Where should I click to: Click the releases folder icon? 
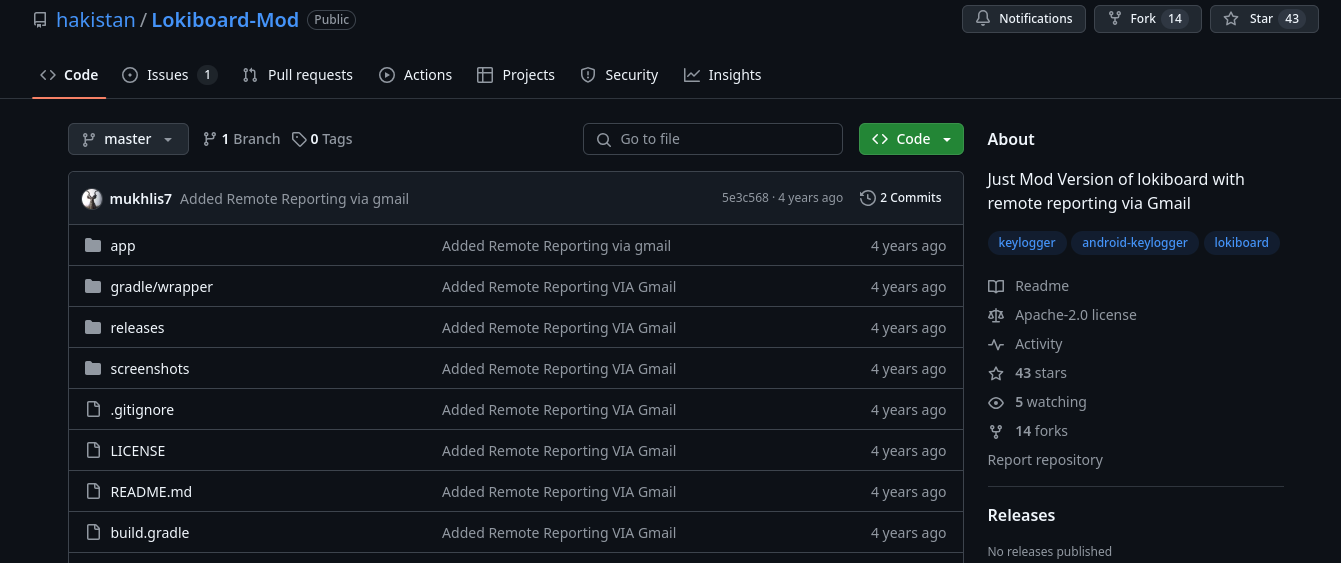click(x=93, y=328)
